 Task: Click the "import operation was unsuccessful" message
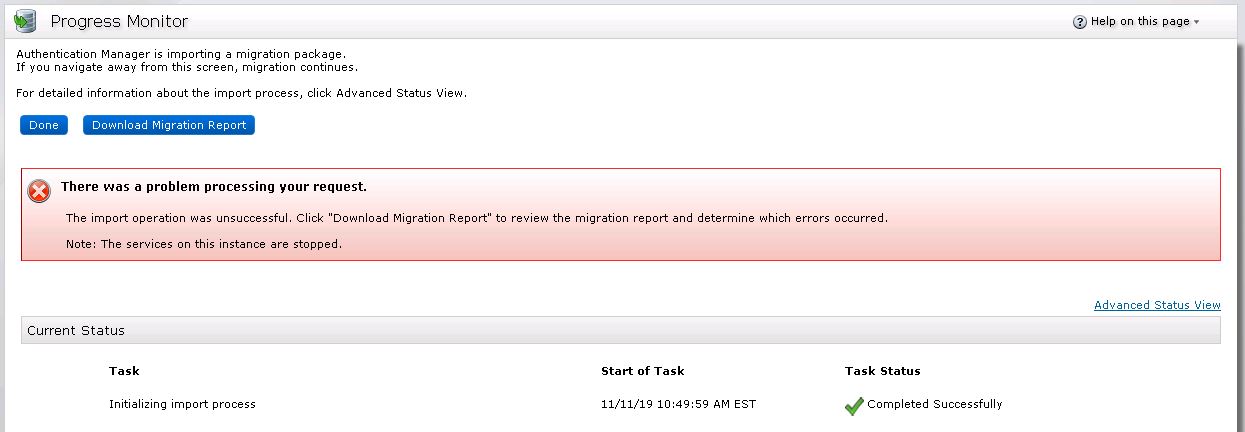tap(476, 217)
